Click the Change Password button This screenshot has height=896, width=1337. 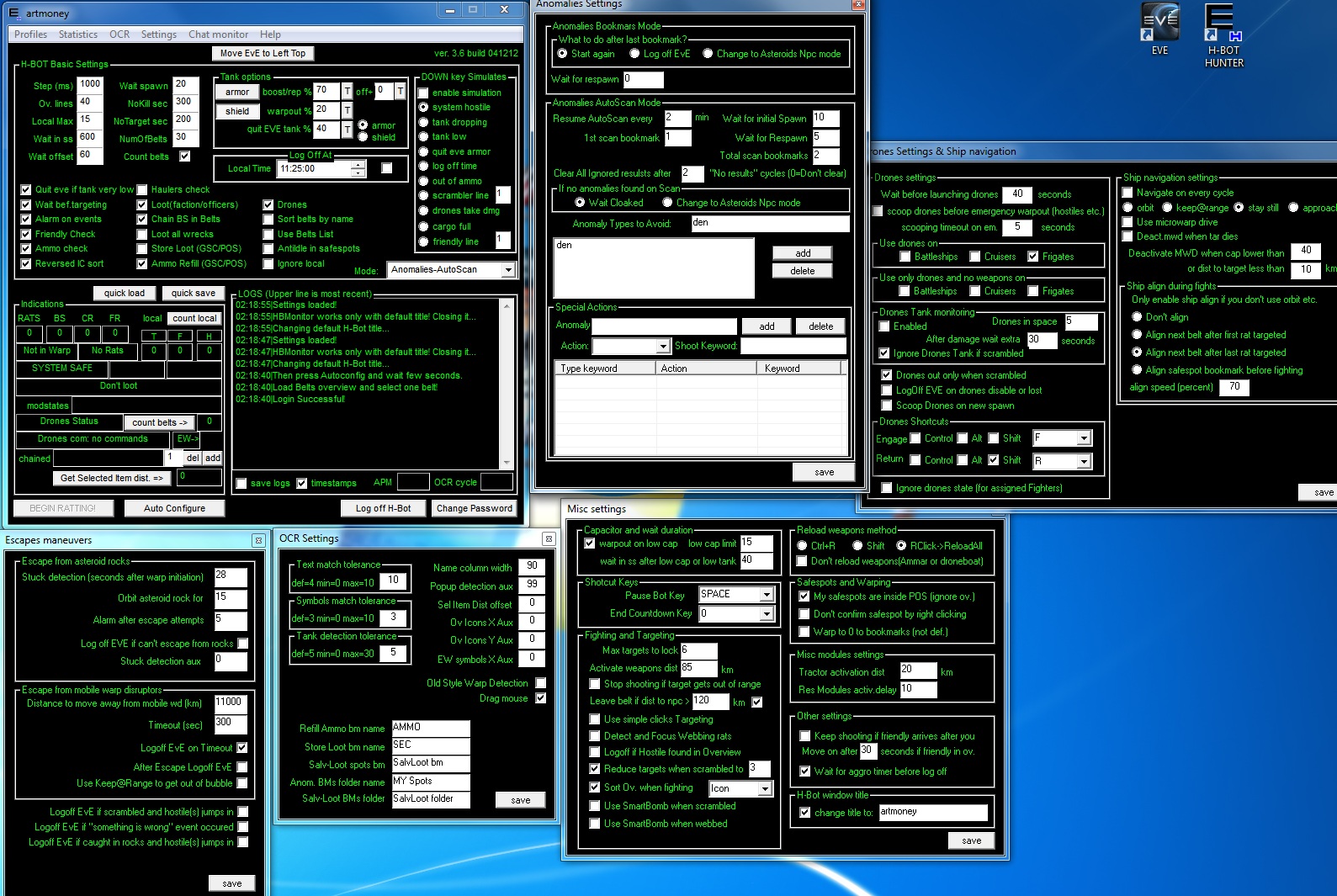pyautogui.click(x=475, y=508)
